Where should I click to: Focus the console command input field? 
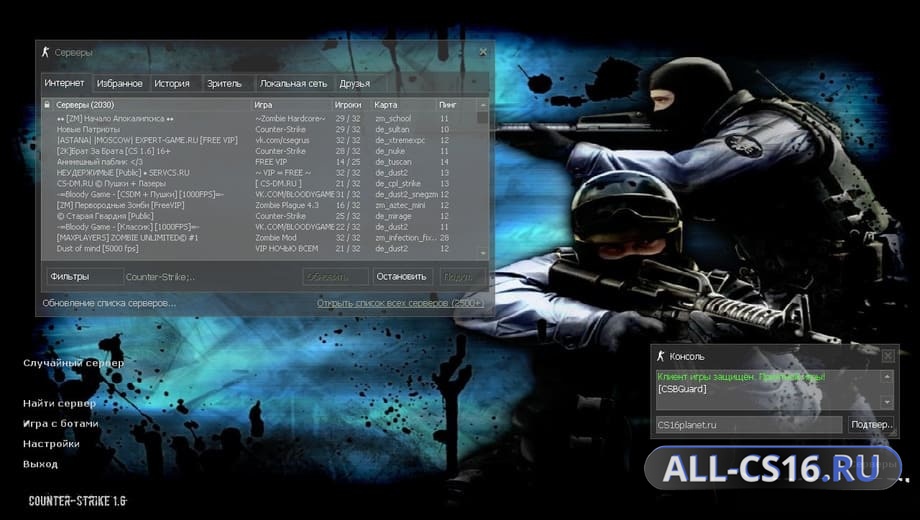(x=749, y=424)
